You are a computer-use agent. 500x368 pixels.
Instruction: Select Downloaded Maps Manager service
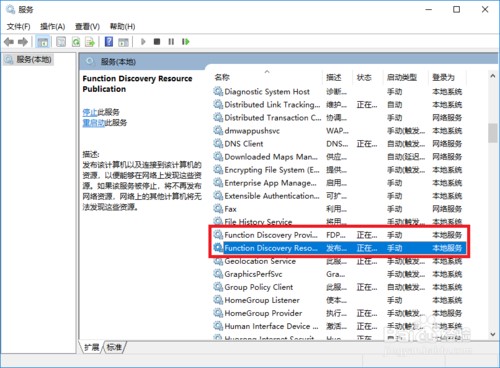tap(338, 156)
